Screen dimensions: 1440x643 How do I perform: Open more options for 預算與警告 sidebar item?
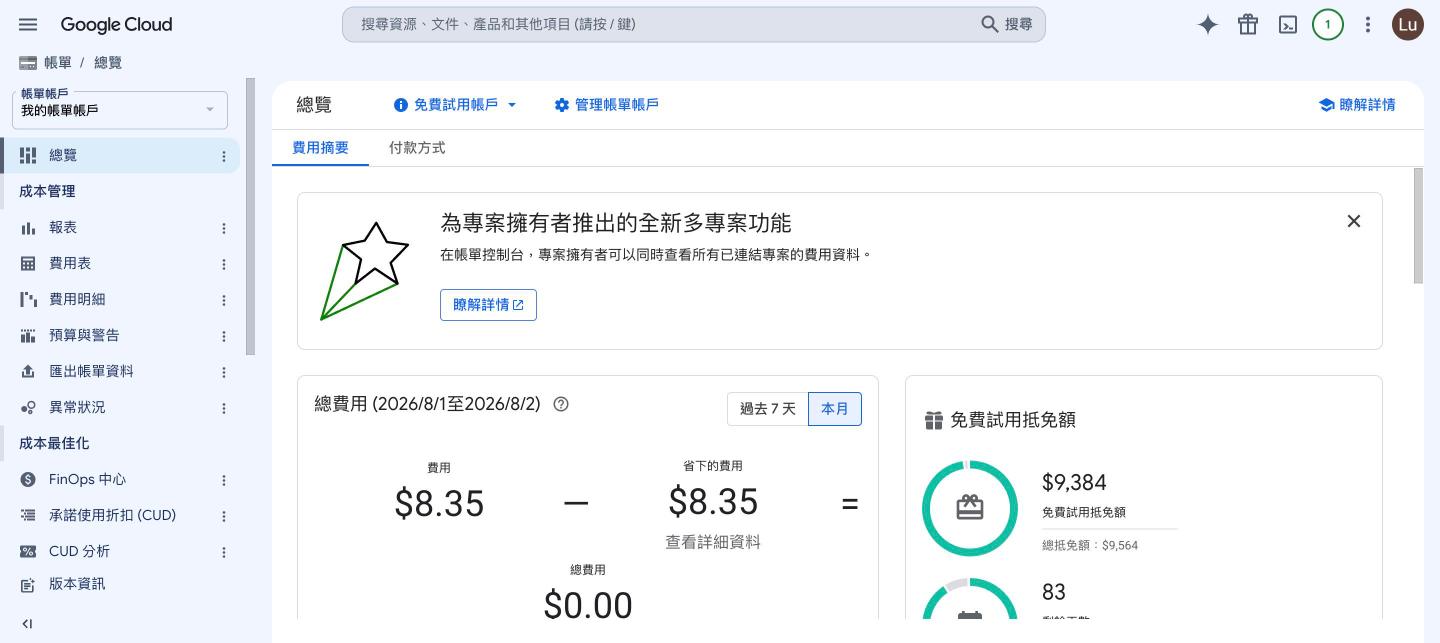coord(224,336)
